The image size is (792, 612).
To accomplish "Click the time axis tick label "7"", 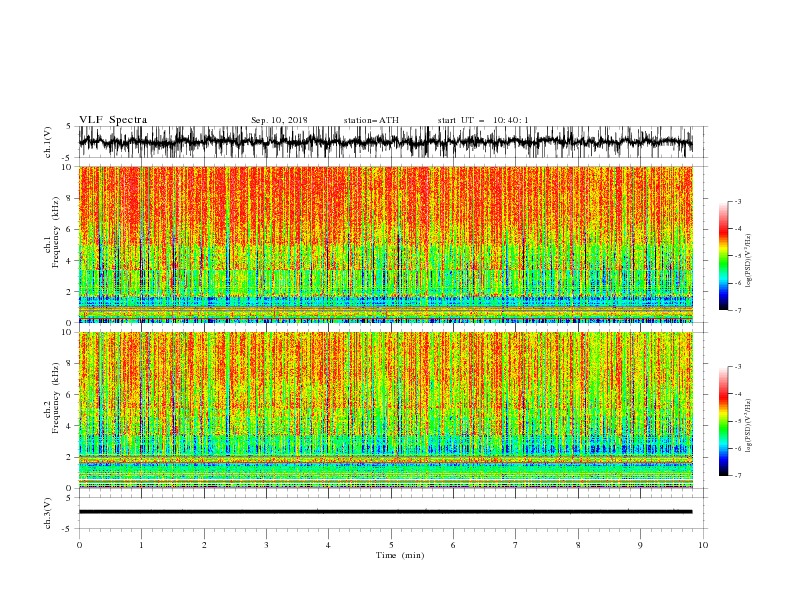I will 516,545.
